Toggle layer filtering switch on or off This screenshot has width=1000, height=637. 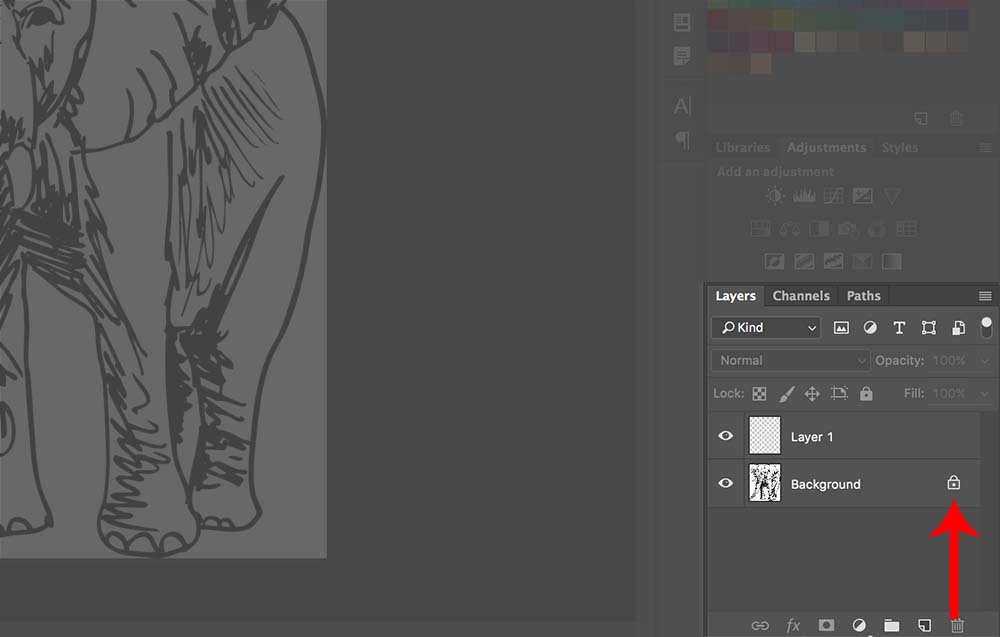click(986, 327)
